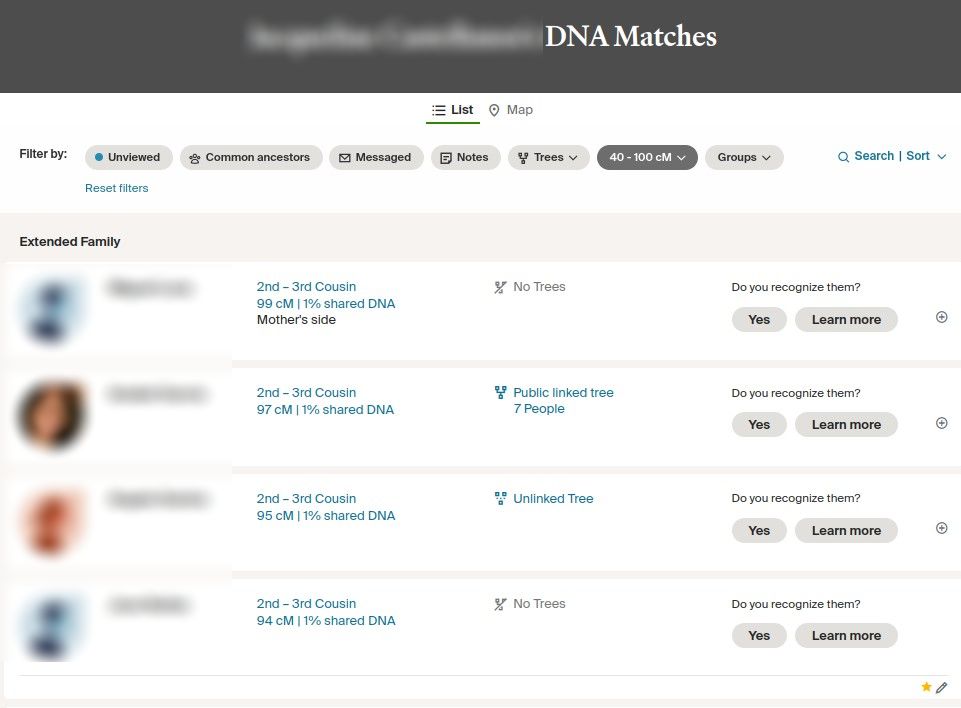
Task: Click the profile photo of the 97 cM match
Action: pyautogui.click(x=52, y=415)
